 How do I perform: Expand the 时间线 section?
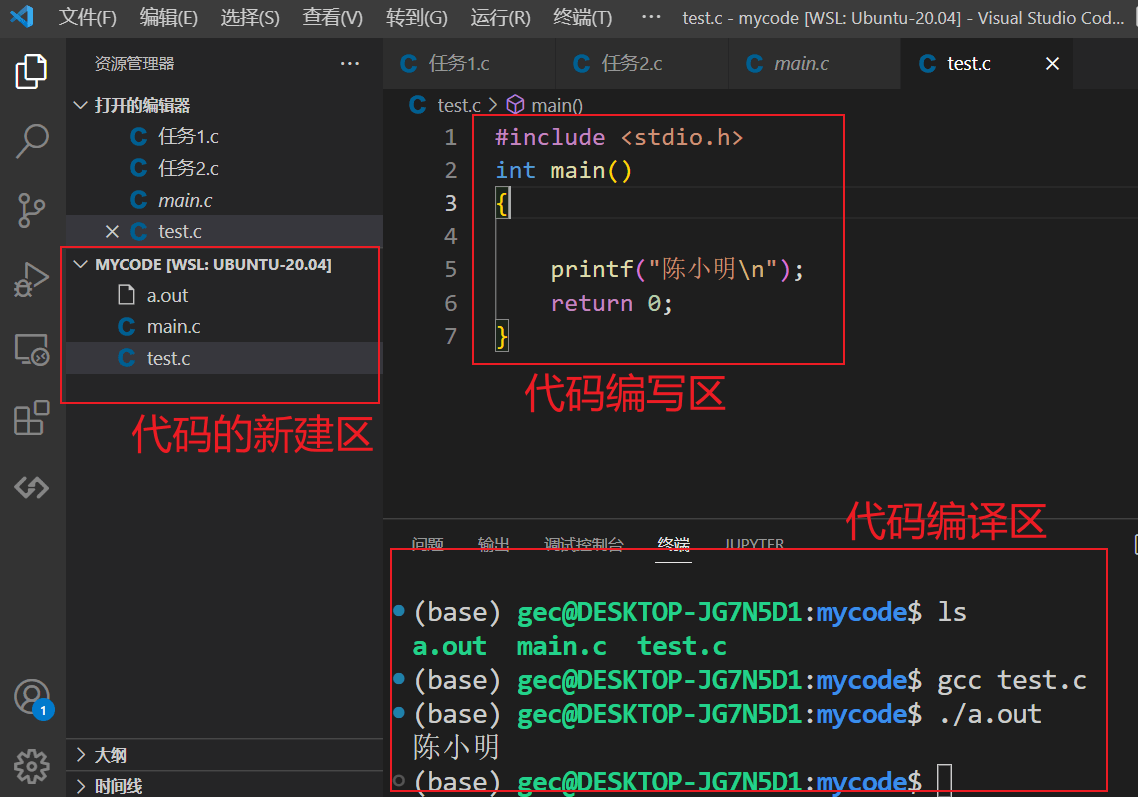[x=224, y=785]
